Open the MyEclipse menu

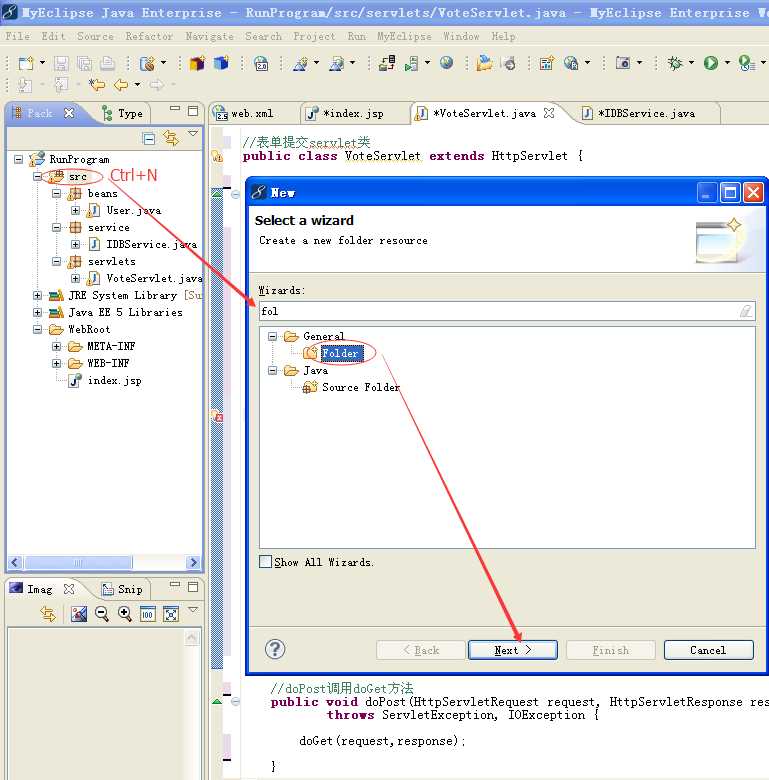pyautogui.click(x=404, y=36)
